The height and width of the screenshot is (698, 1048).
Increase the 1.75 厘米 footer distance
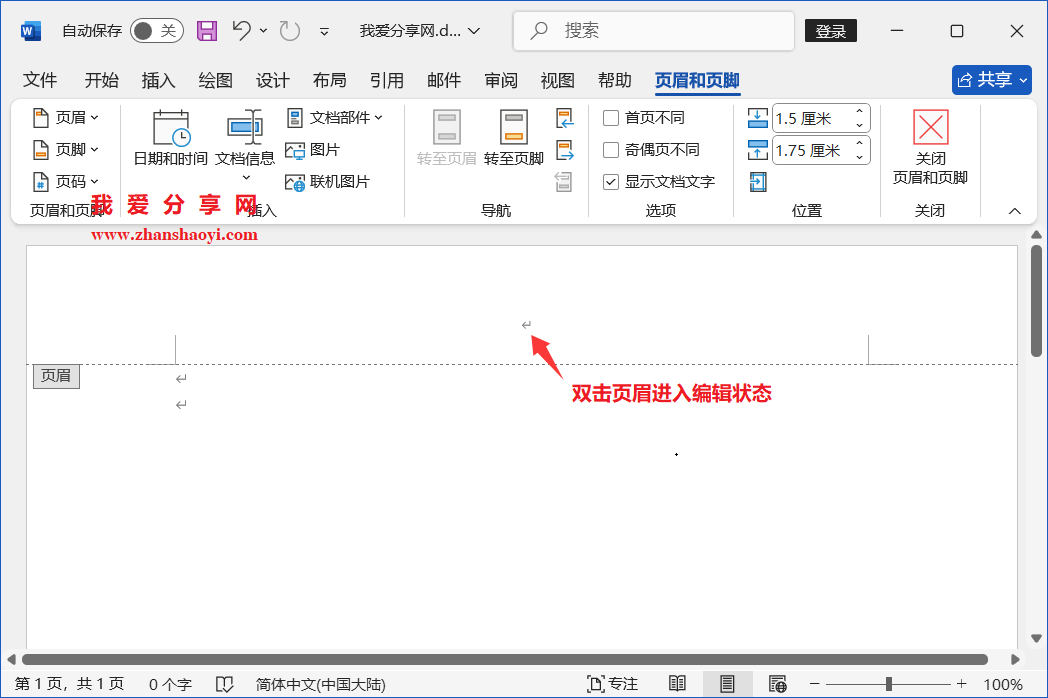click(x=860, y=143)
